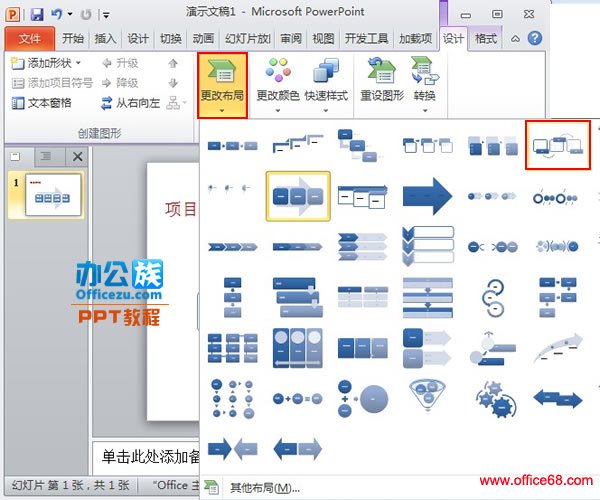The width and height of the screenshot is (600, 500).
Task: Choose the vertical chevron list layout
Action: point(428,246)
